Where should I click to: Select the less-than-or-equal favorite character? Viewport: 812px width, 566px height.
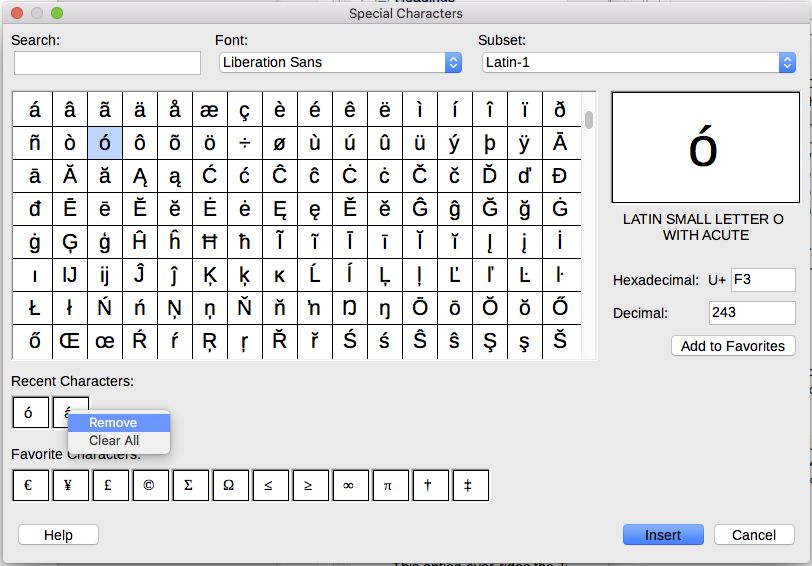pyautogui.click(x=270, y=486)
